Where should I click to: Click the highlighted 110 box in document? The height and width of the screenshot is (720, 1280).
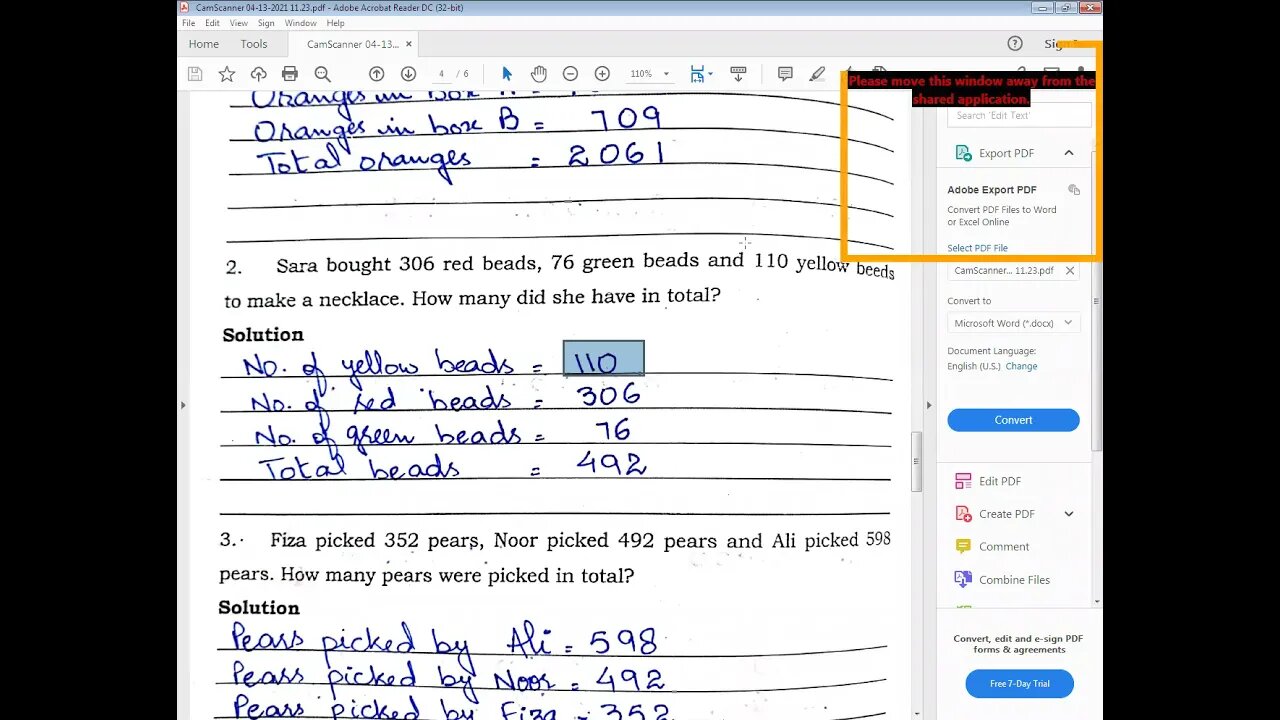604,359
